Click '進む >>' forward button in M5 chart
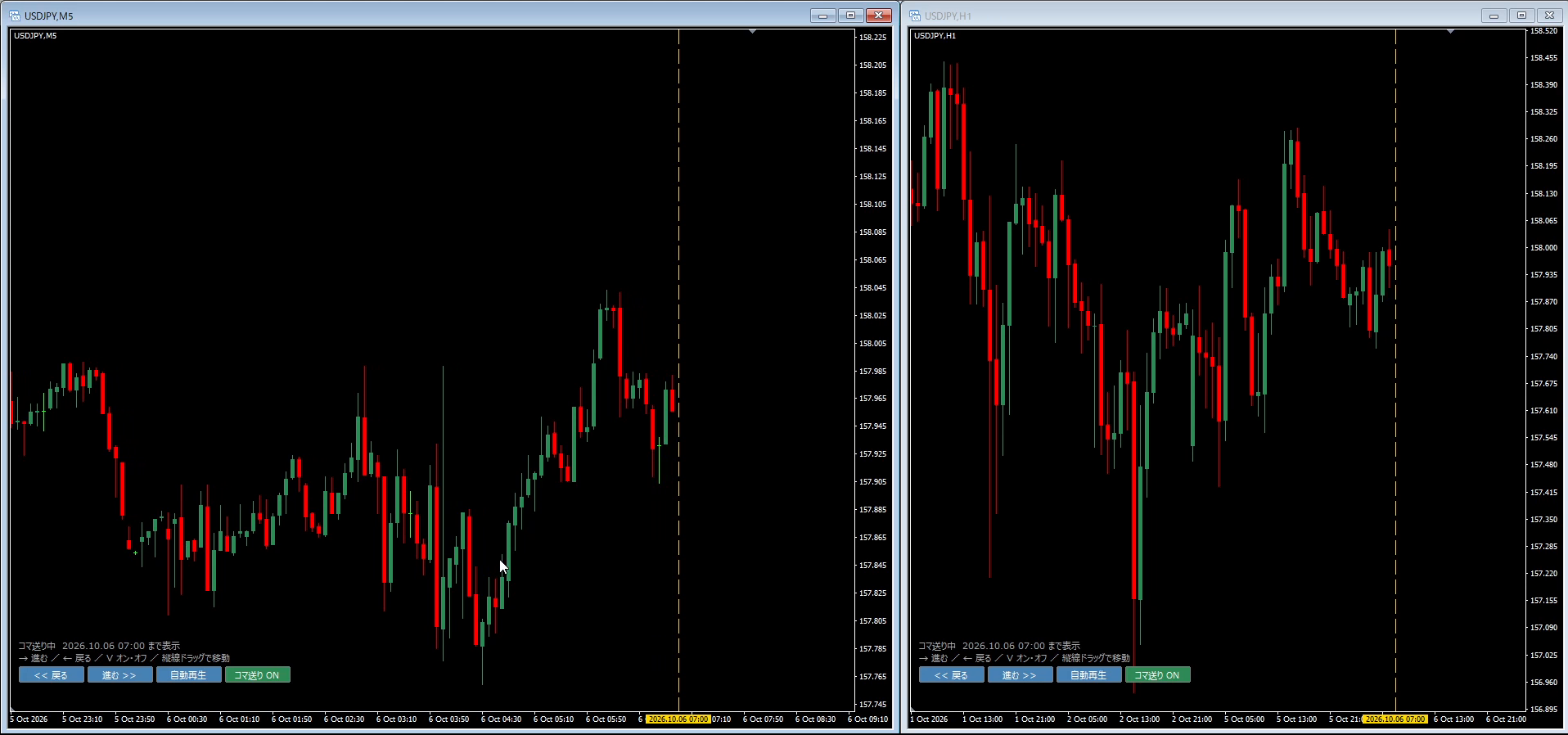The height and width of the screenshot is (735, 1568). [119, 675]
